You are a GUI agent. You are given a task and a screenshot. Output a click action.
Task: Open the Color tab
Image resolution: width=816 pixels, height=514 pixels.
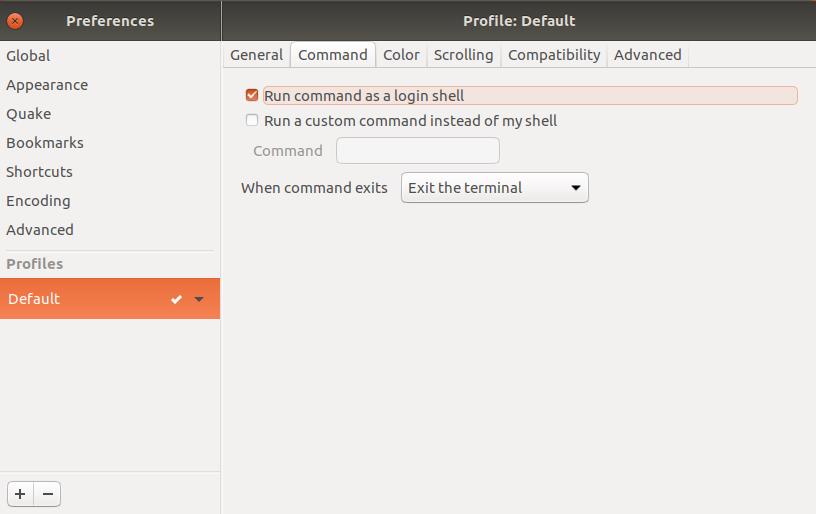coord(401,55)
